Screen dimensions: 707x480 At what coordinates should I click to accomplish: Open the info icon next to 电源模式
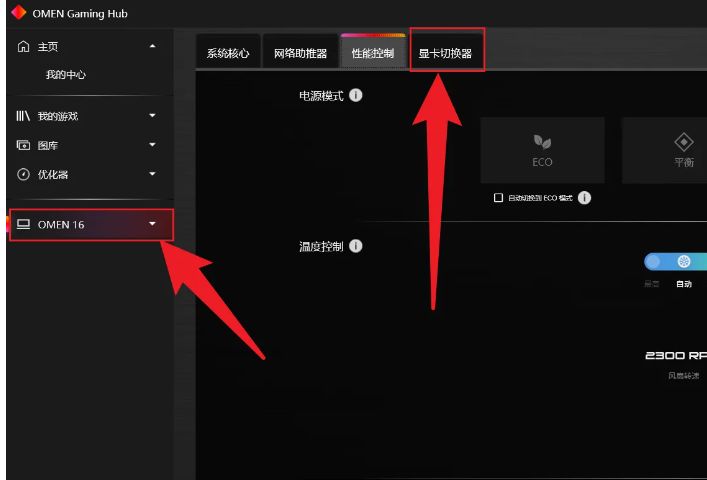pyautogui.click(x=356, y=96)
